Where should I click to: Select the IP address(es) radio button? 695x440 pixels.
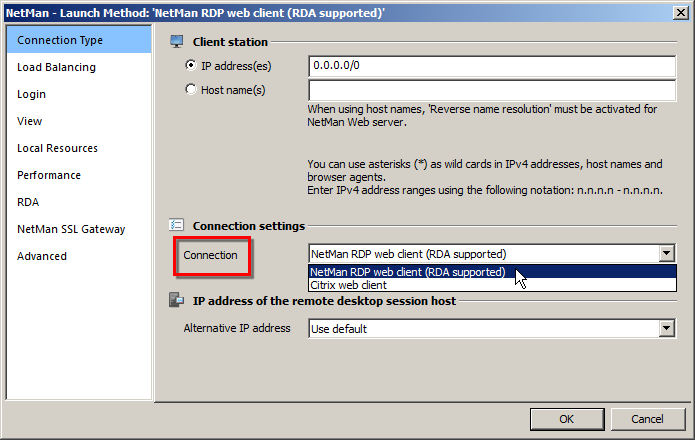(191, 67)
